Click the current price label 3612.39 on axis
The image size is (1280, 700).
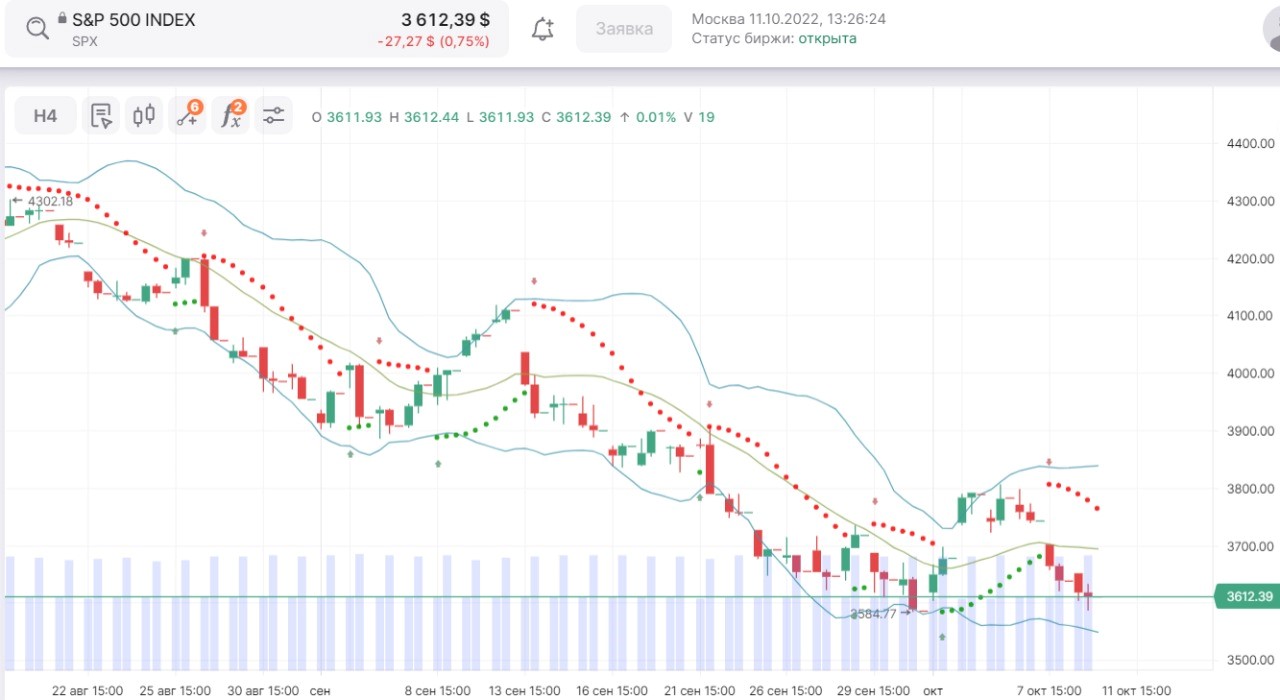point(1248,597)
